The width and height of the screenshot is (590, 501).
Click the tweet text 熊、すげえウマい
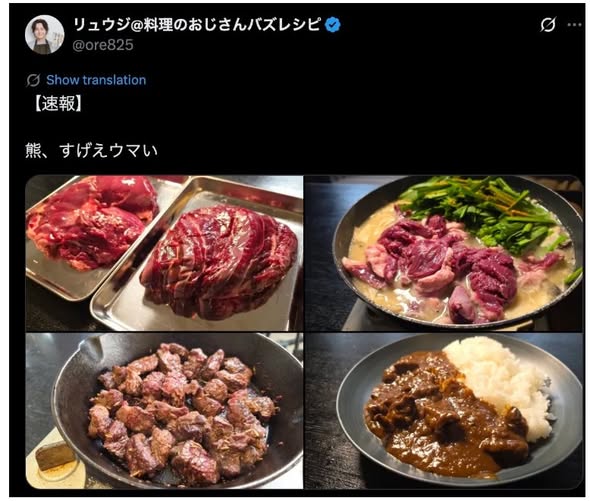pos(91,151)
